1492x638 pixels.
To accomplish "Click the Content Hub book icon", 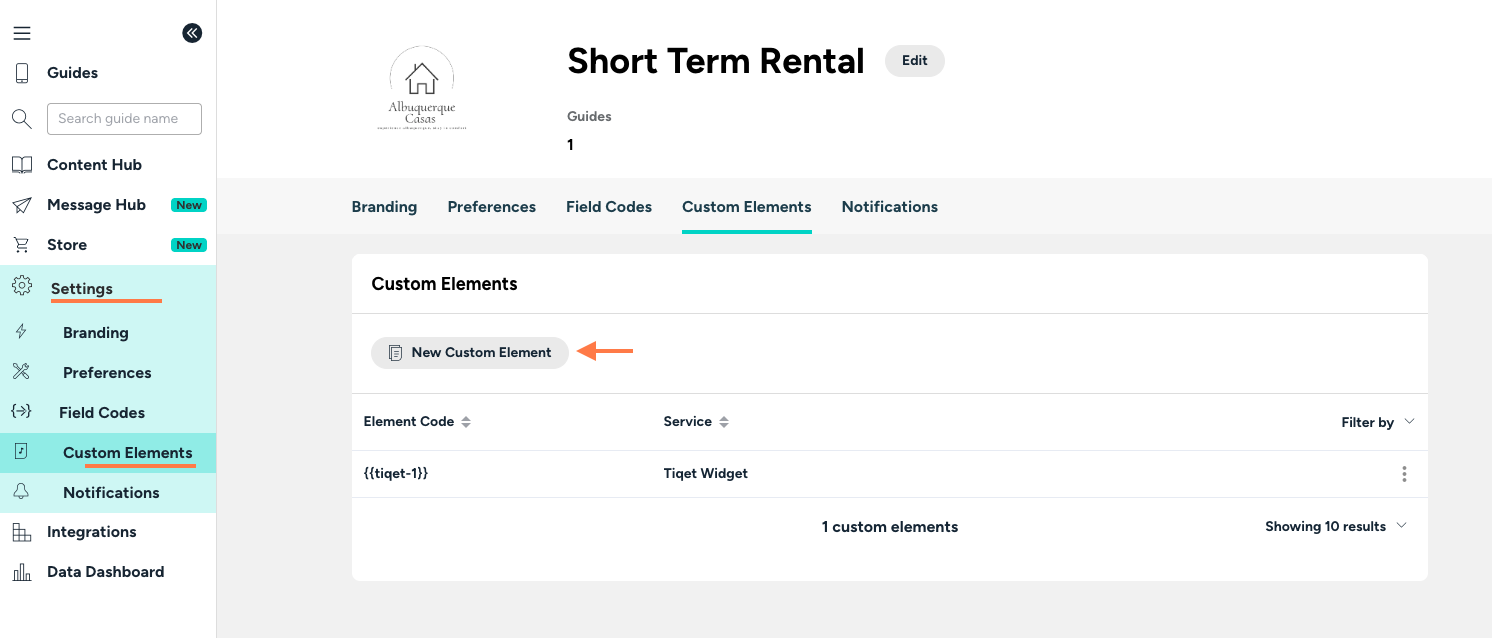I will click(x=22, y=165).
